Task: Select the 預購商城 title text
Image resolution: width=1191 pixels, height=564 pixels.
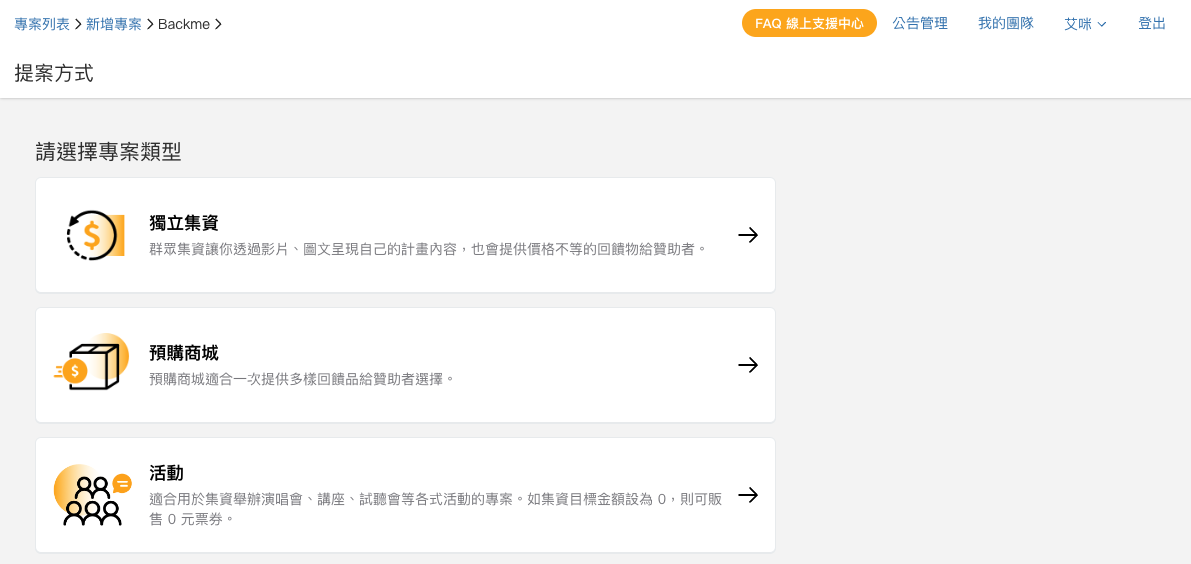Action: pyautogui.click(x=185, y=353)
